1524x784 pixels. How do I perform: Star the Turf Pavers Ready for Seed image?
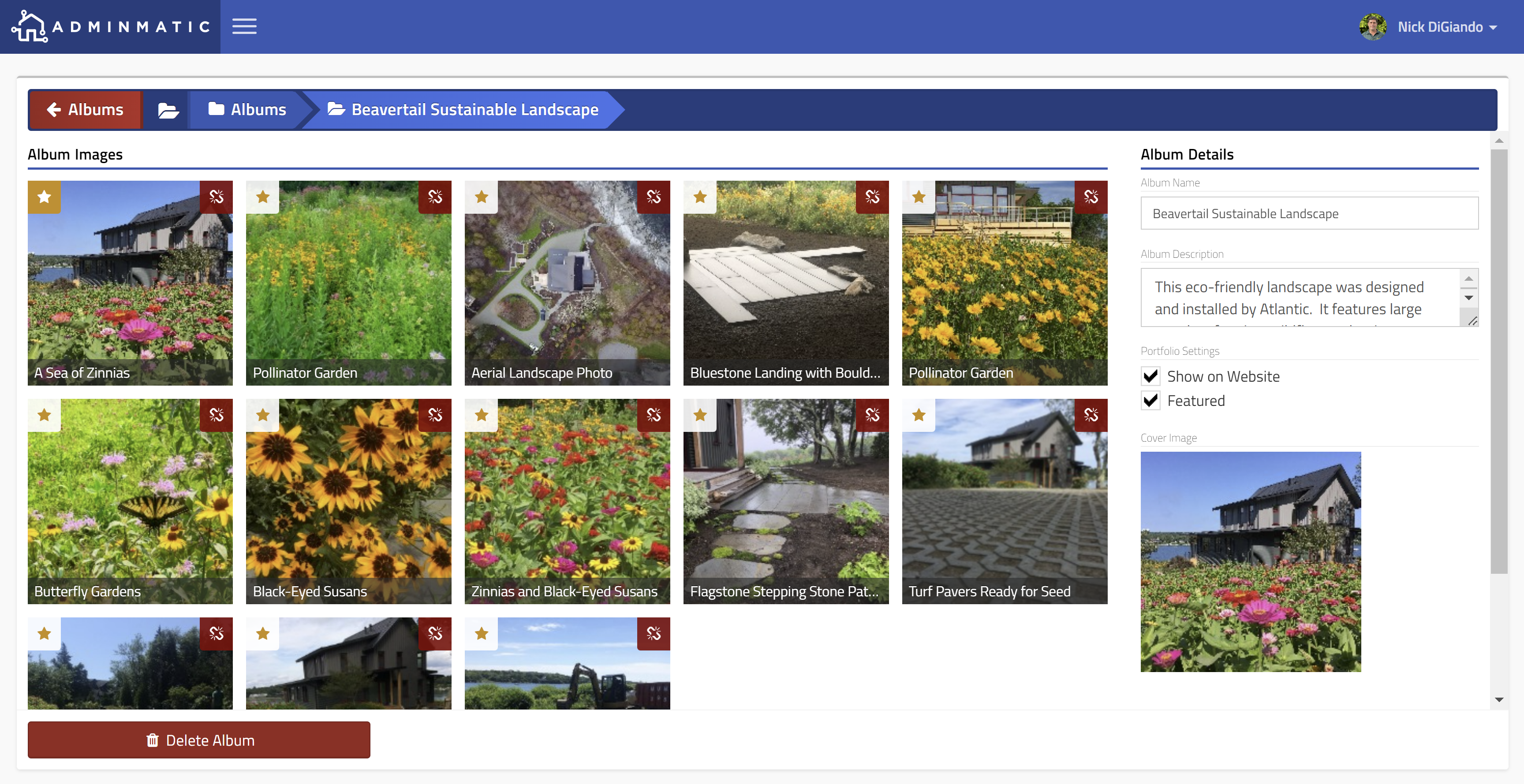pyautogui.click(x=919, y=415)
